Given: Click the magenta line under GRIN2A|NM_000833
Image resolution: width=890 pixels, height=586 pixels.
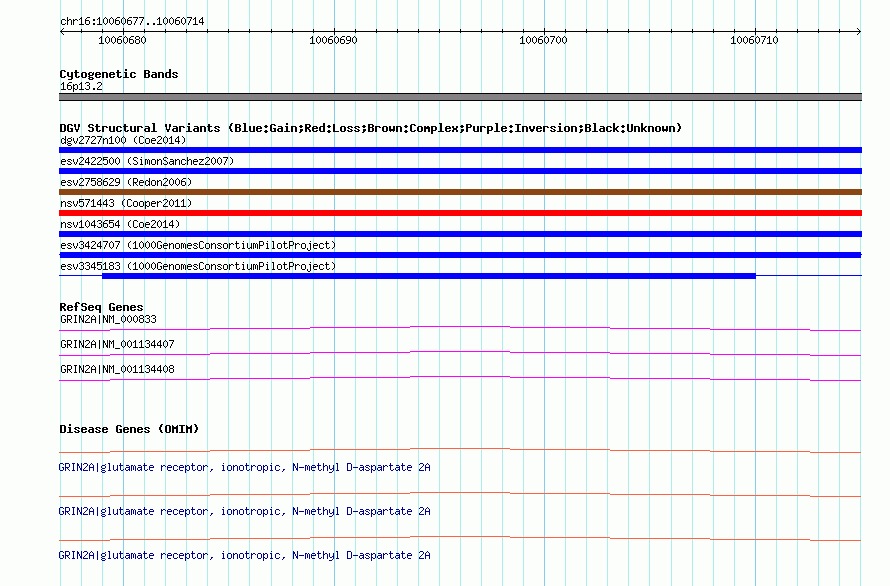Looking at the screenshot, I should pyautogui.click(x=460, y=328).
